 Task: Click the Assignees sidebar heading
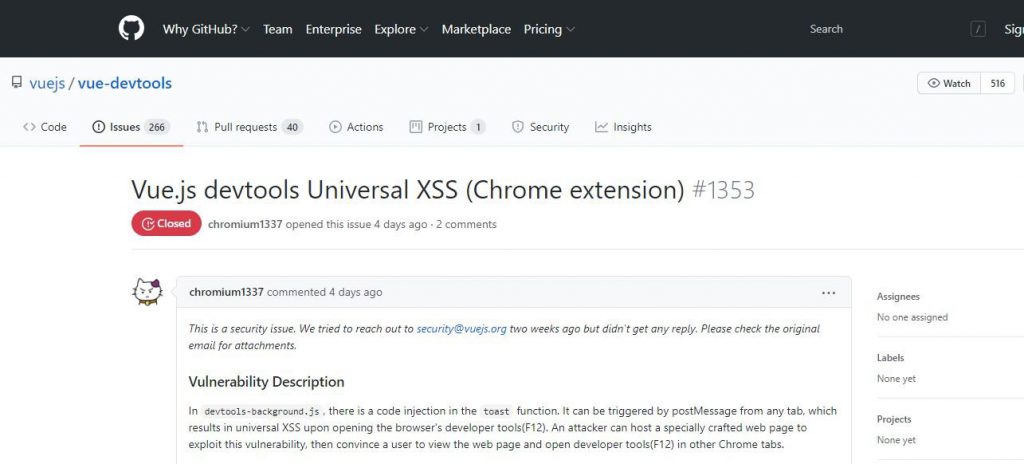pyautogui.click(x=898, y=297)
